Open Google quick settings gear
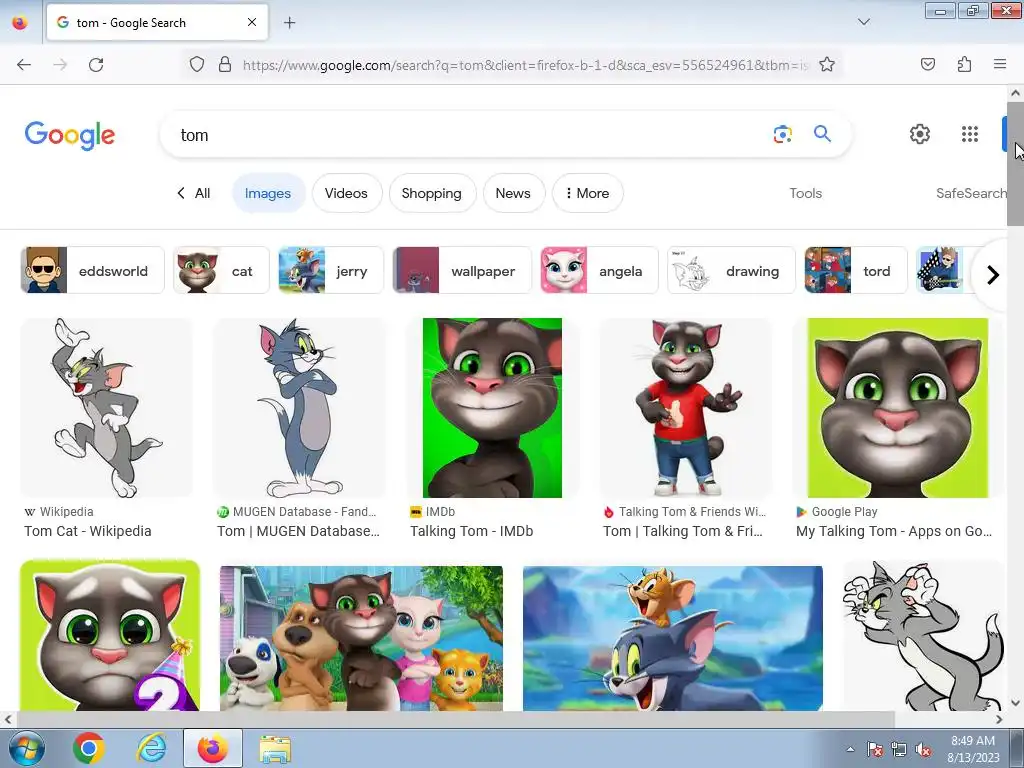This screenshot has width=1024, height=768. 920,134
